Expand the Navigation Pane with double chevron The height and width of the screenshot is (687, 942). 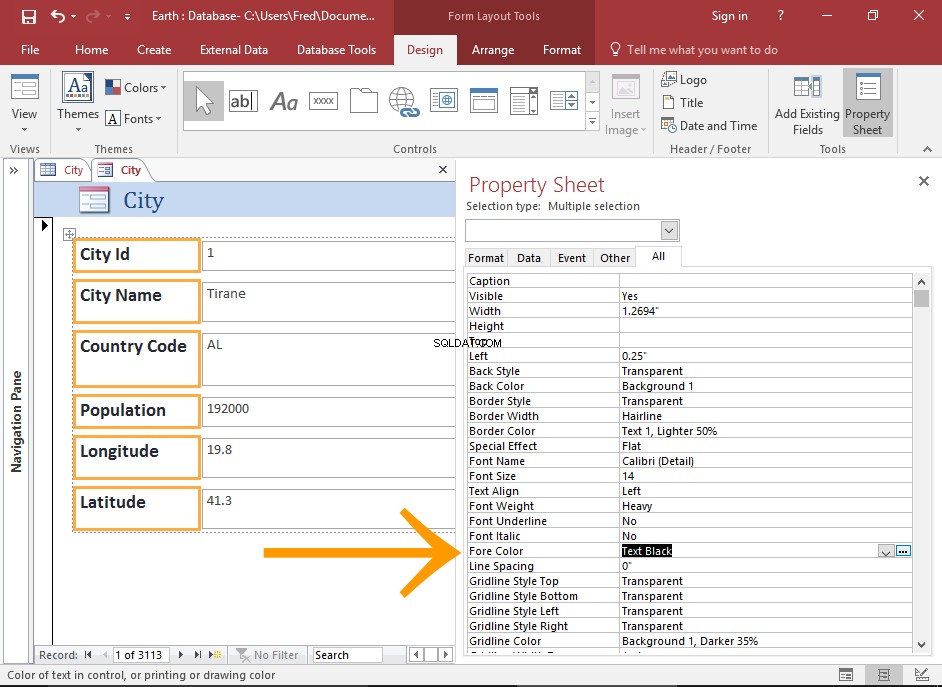pos(14,171)
